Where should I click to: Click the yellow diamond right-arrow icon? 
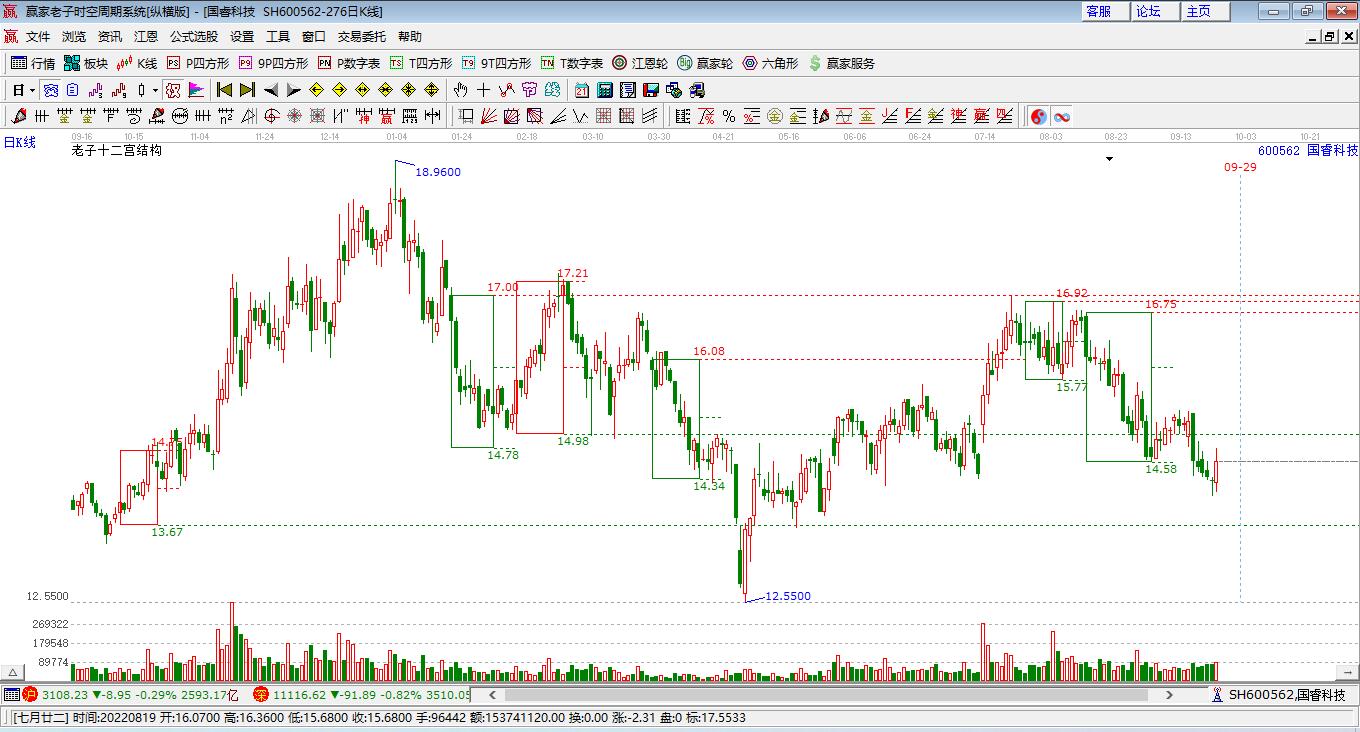coord(339,90)
